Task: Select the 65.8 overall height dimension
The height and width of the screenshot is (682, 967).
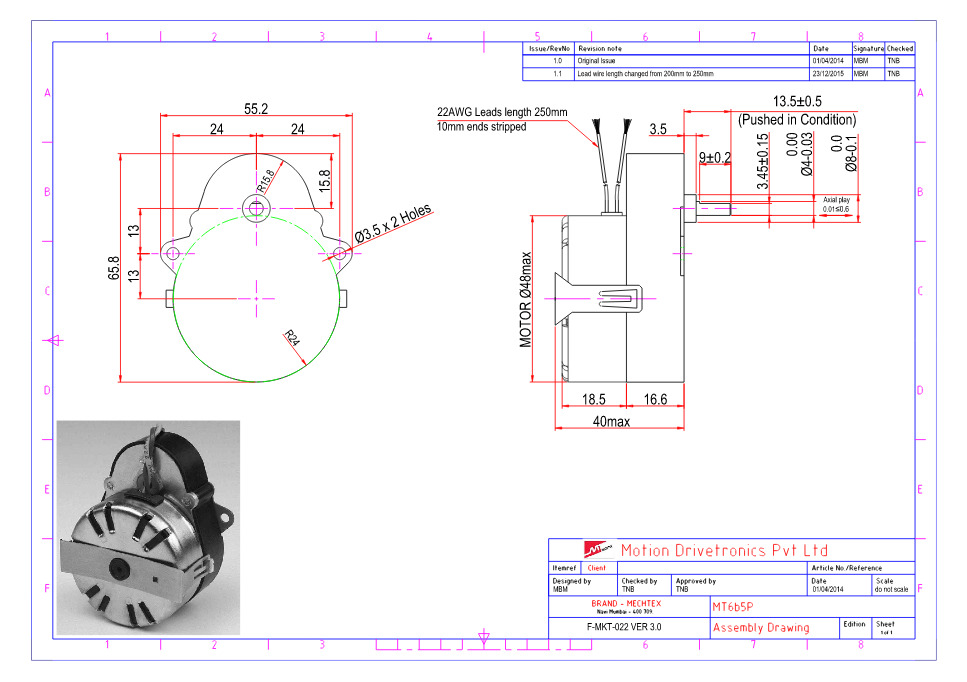Action: pyautogui.click(x=113, y=268)
